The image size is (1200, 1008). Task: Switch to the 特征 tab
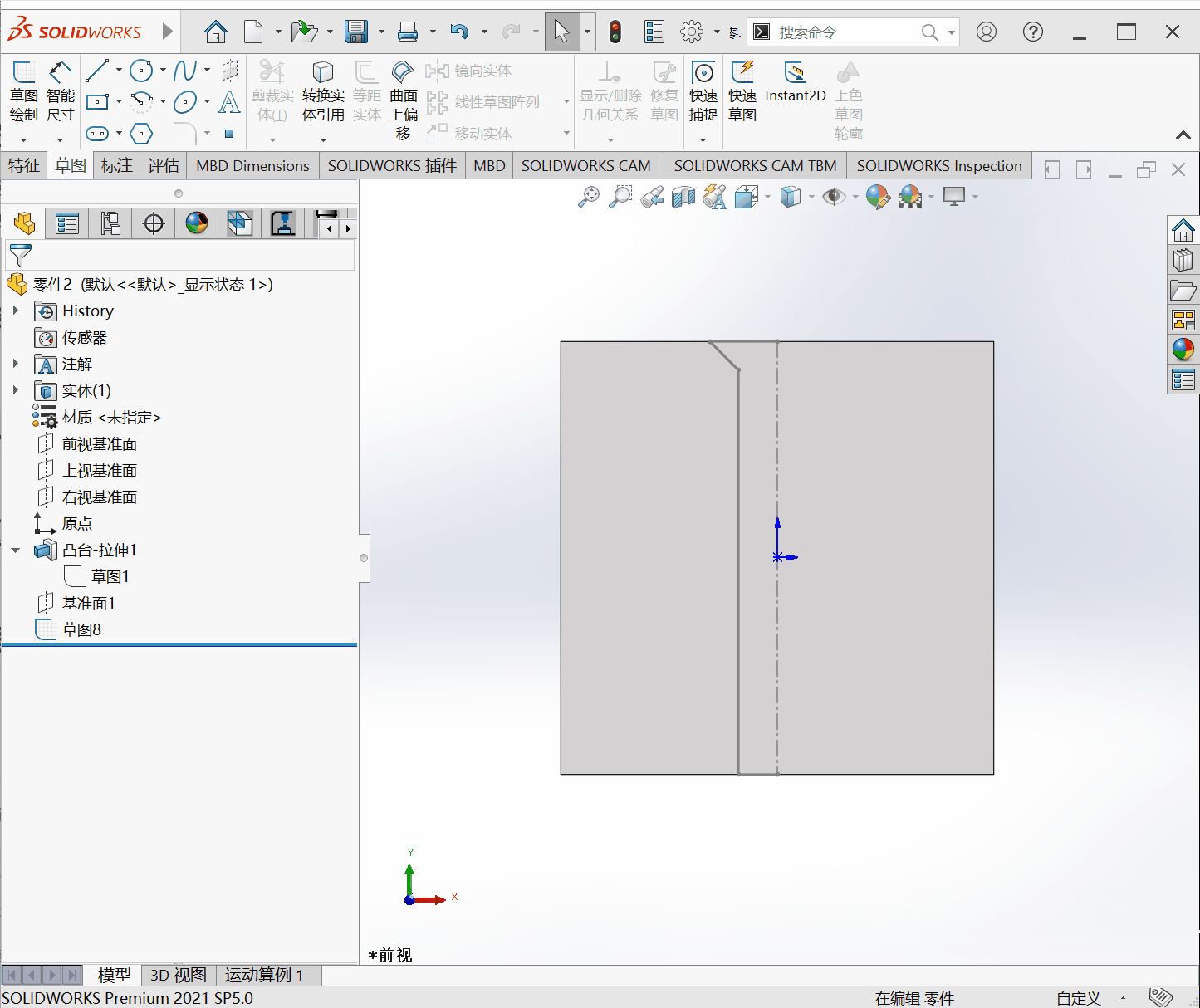click(x=24, y=165)
